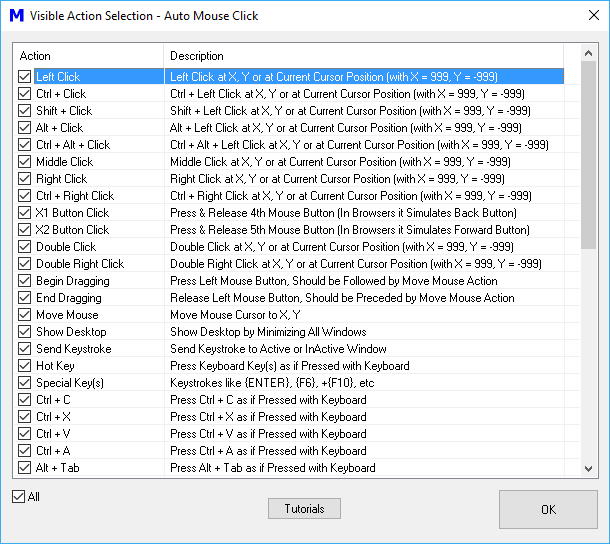Uncheck the Left Click action checkbox
Viewport: 610px width, 544px height.
(25, 77)
